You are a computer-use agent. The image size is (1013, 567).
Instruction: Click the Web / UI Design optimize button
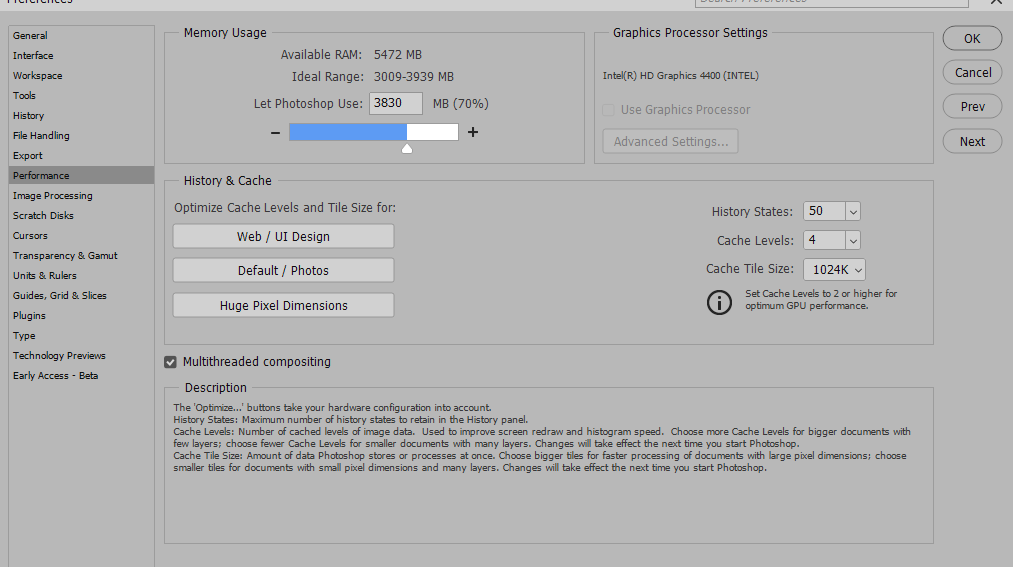click(x=284, y=236)
